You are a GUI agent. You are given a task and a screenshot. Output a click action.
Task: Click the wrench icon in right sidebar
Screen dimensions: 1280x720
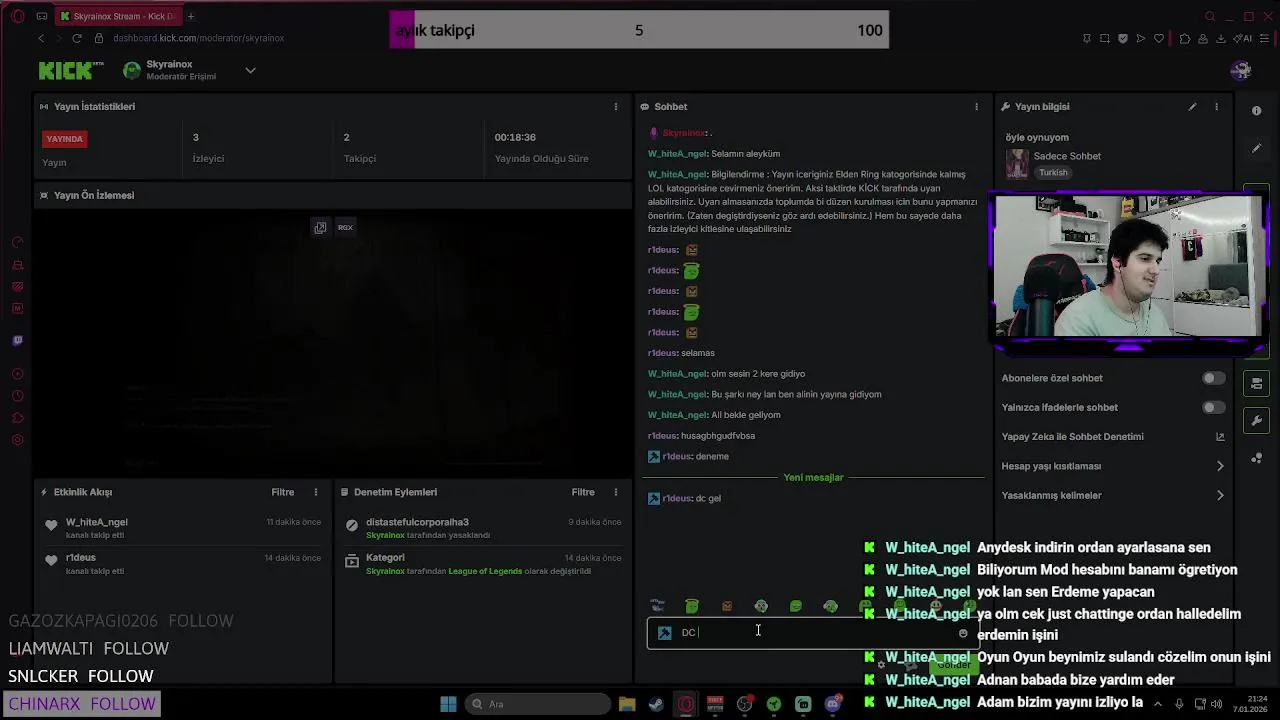(1256, 420)
